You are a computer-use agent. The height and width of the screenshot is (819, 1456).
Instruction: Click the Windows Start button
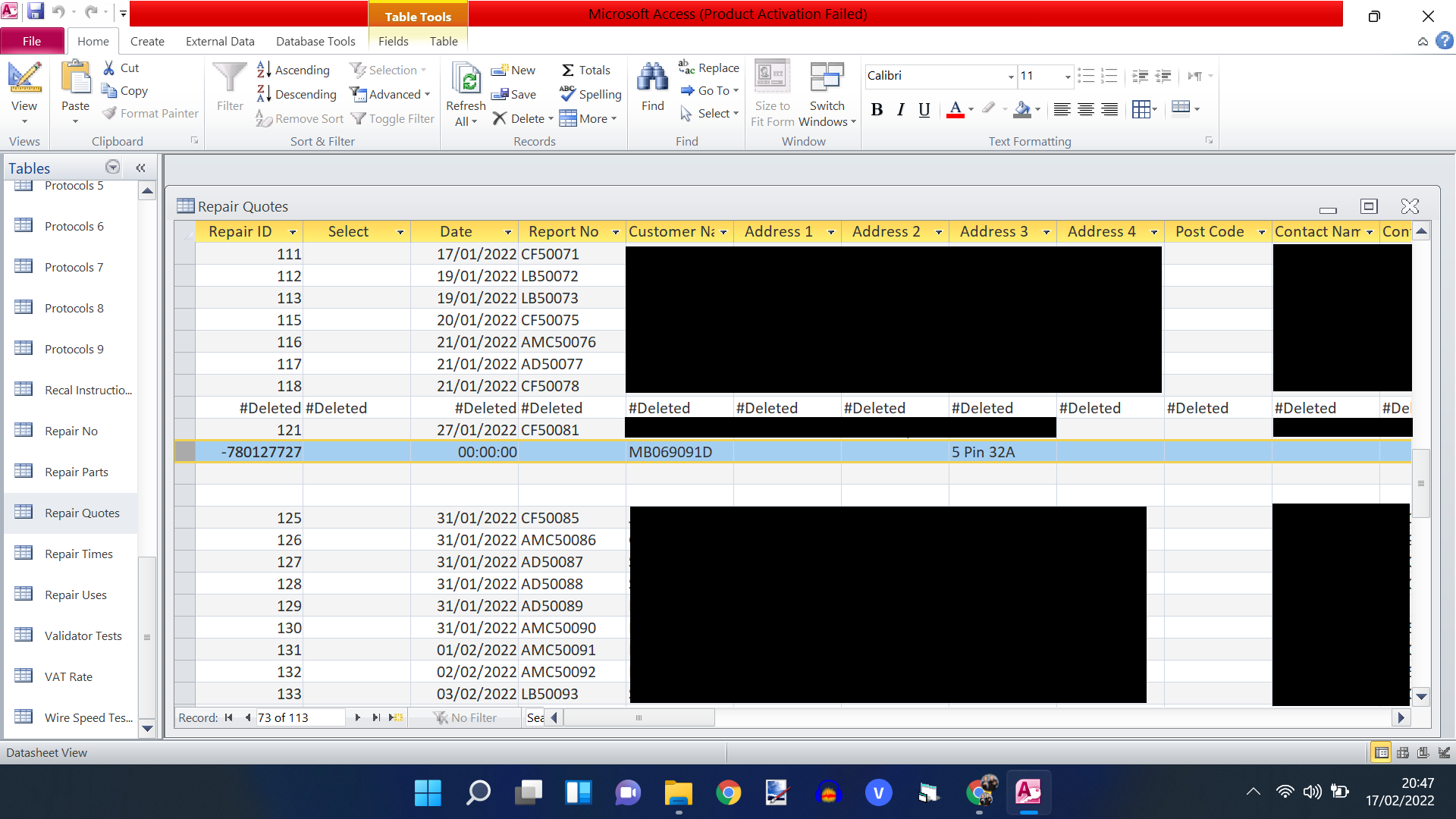428,793
